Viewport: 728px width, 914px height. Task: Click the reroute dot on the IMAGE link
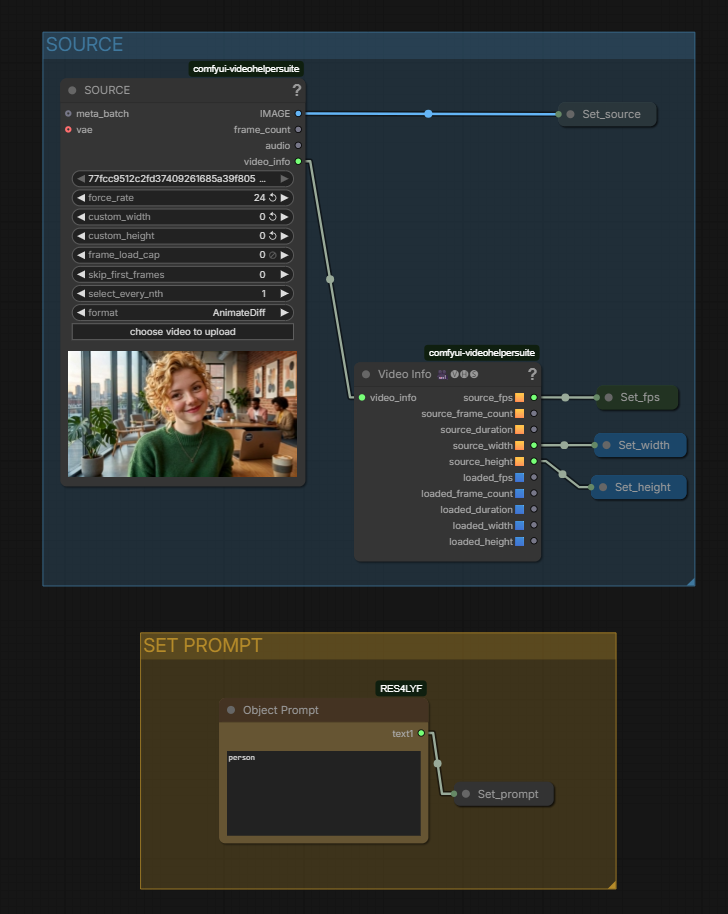tap(428, 114)
